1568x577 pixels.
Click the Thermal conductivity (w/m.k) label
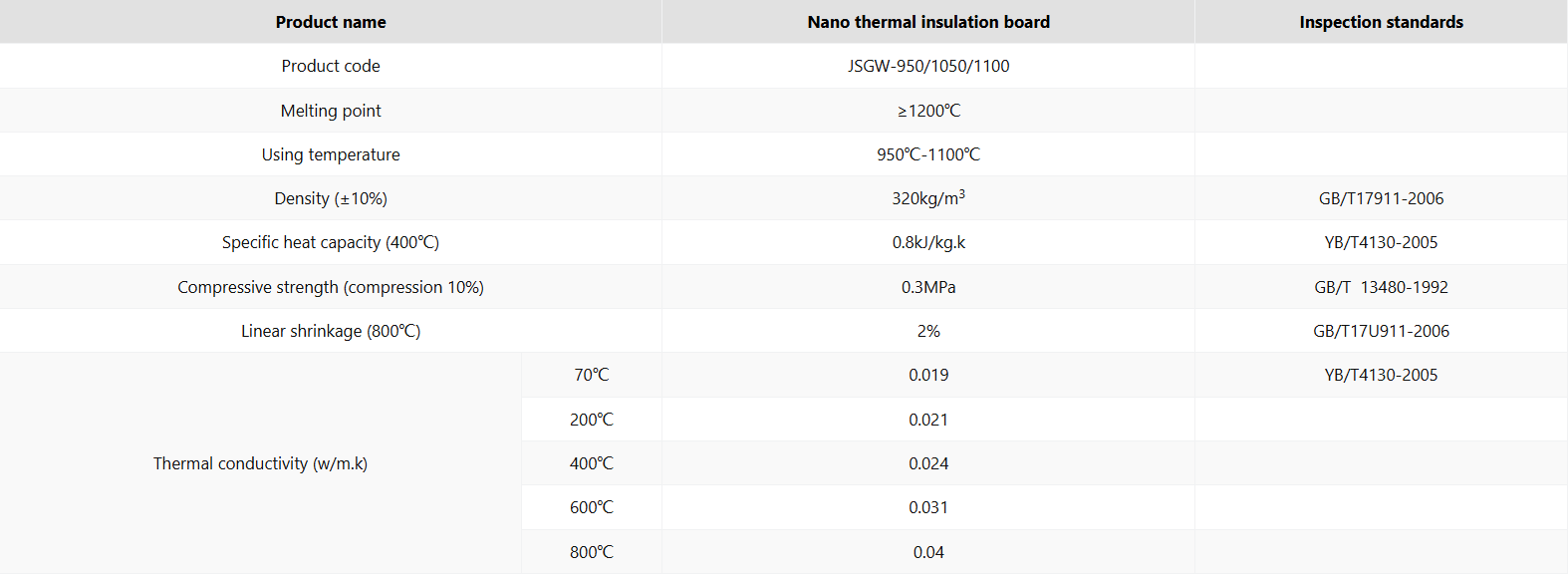[x=260, y=463]
